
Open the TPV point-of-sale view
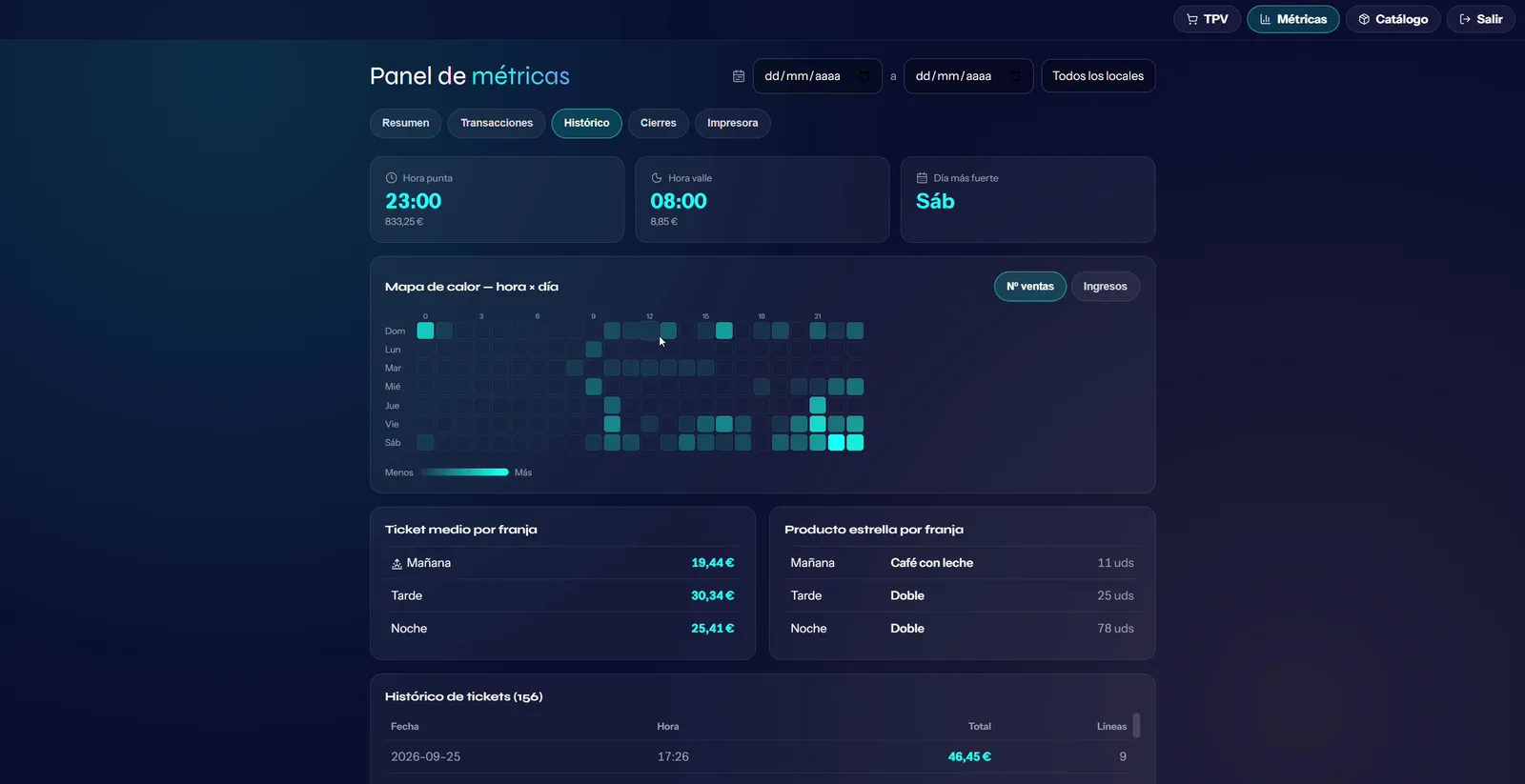(1207, 19)
